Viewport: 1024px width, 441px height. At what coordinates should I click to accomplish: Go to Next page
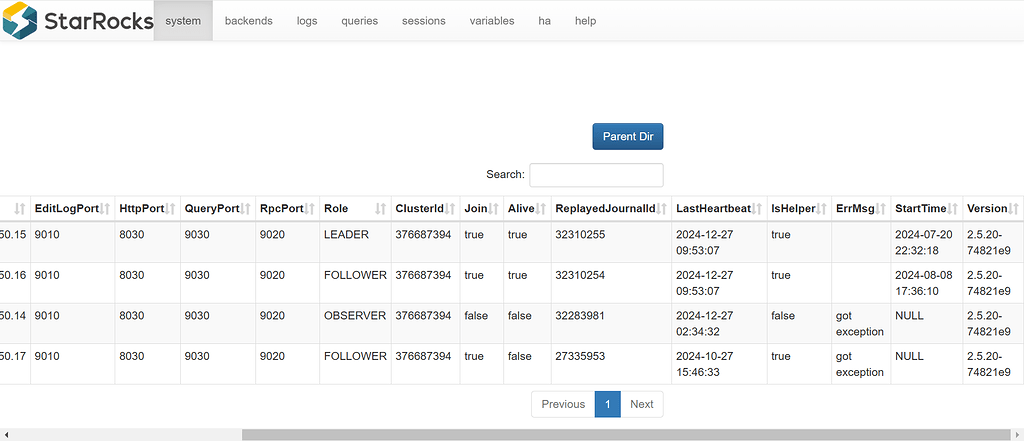point(641,404)
